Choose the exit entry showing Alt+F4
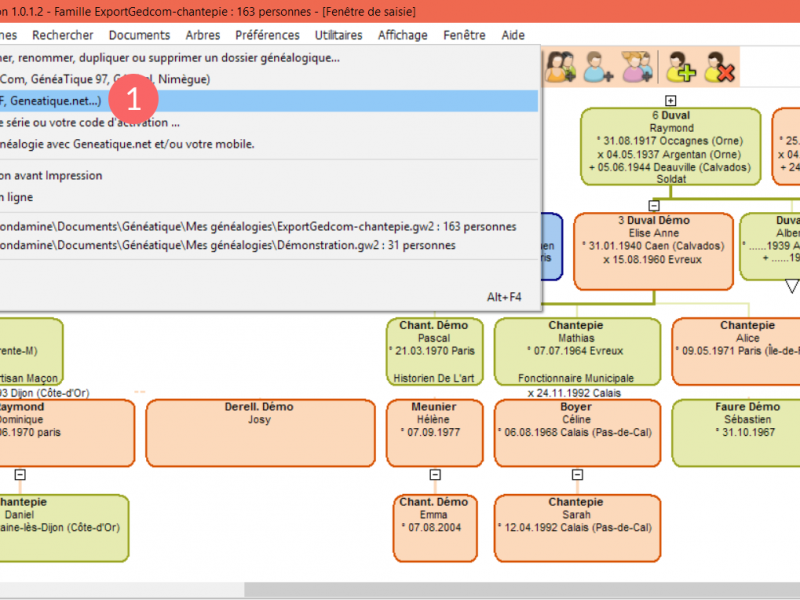 click(x=268, y=297)
